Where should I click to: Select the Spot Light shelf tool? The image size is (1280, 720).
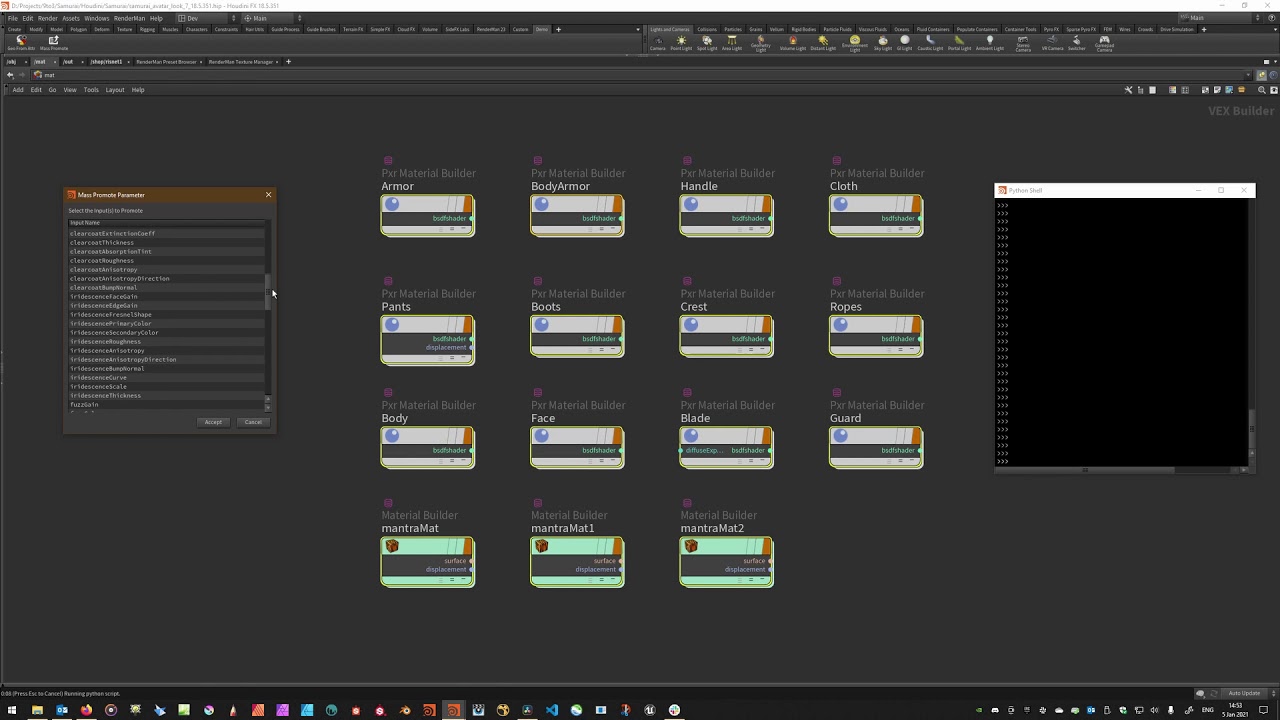point(707,43)
